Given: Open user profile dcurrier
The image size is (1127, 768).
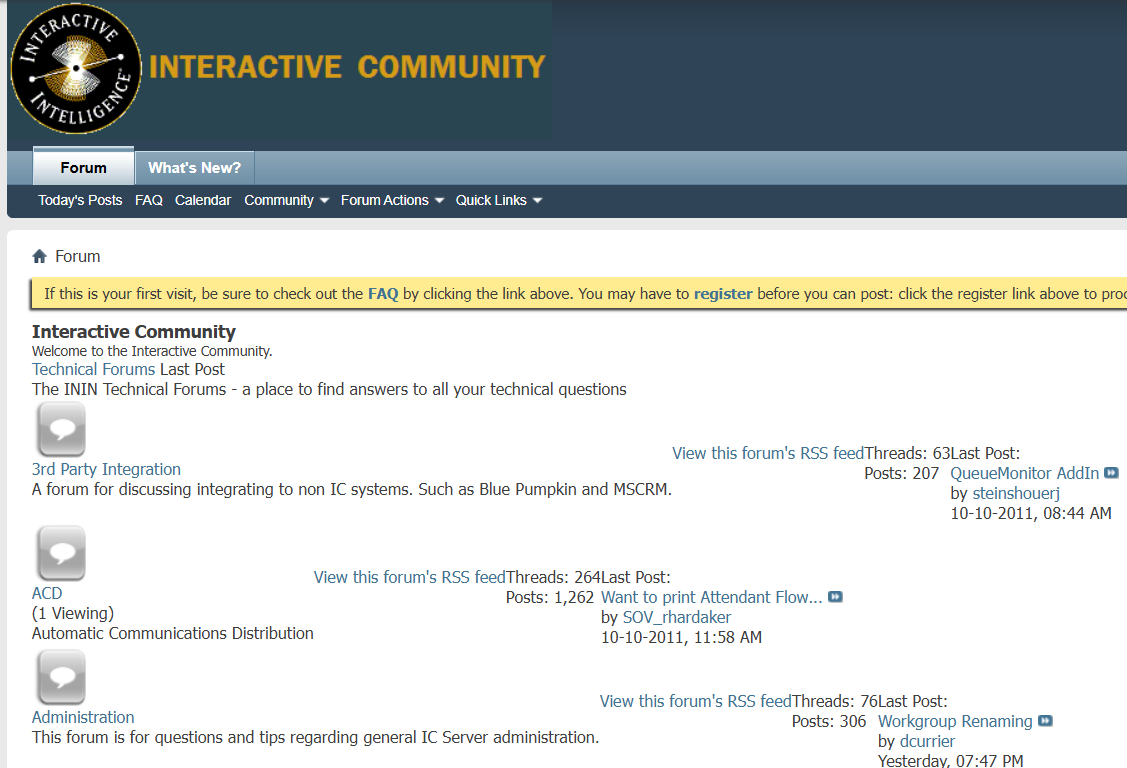Looking at the screenshot, I should click(x=927, y=741).
